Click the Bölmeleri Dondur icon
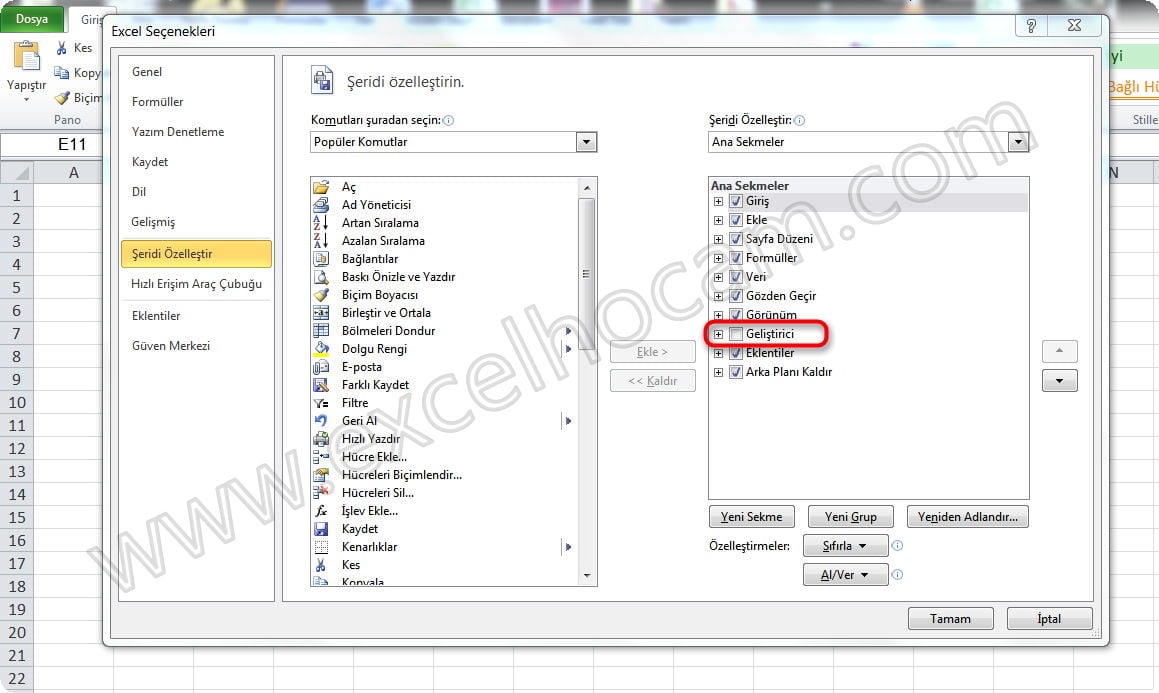 (321, 331)
